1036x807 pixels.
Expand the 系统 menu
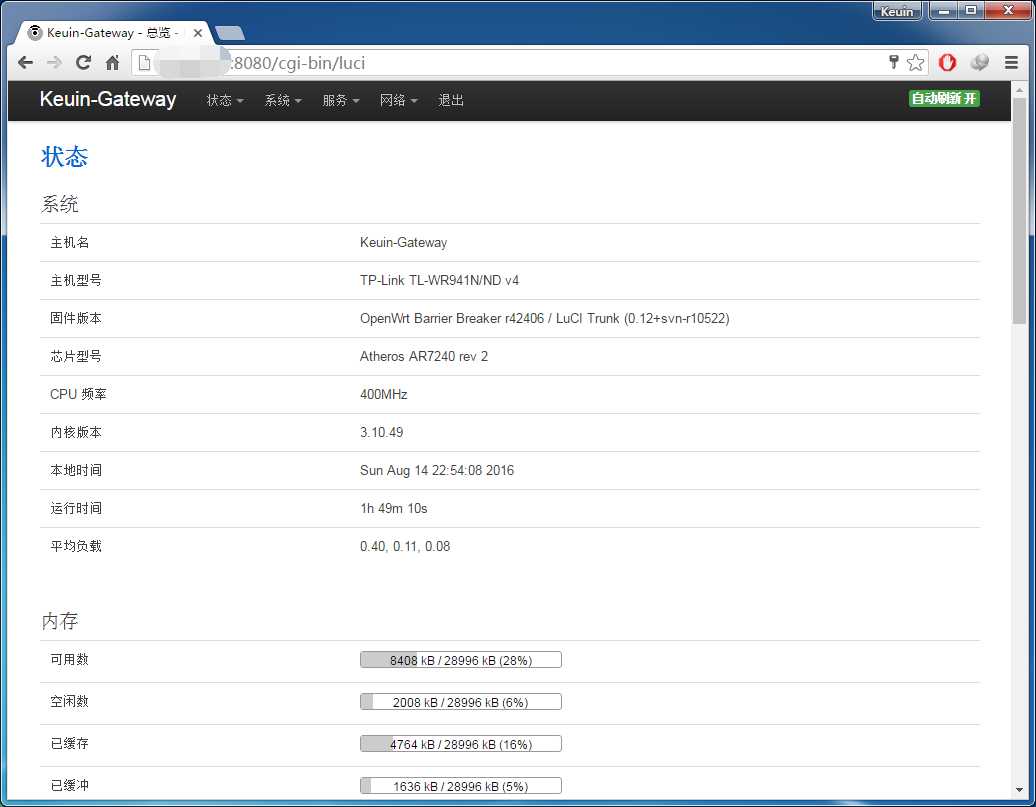click(x=283, y=100)
